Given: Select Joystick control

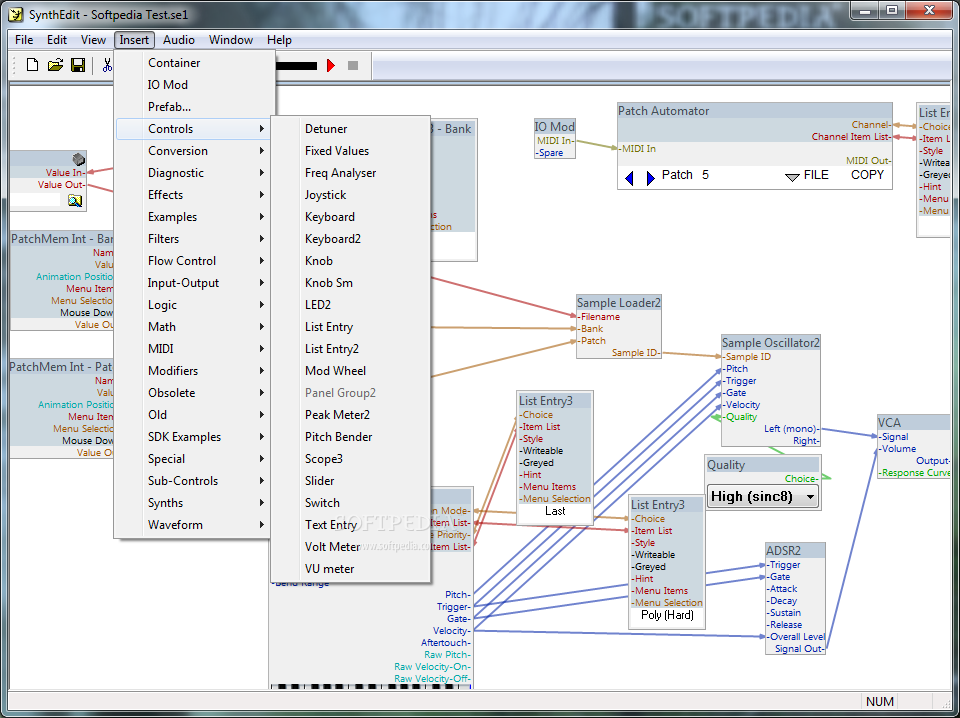Looking at the screenshot, I should click(x=350, y=195).
